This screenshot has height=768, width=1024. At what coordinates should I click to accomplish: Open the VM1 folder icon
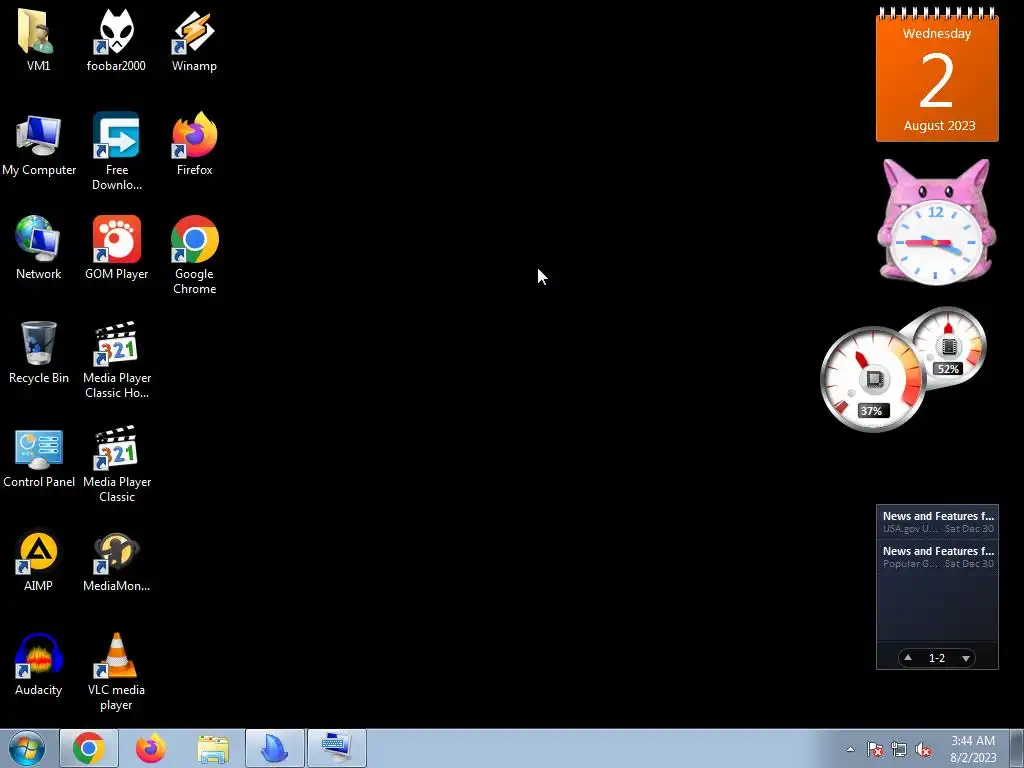pyautogui.click(x=38, y=40)
